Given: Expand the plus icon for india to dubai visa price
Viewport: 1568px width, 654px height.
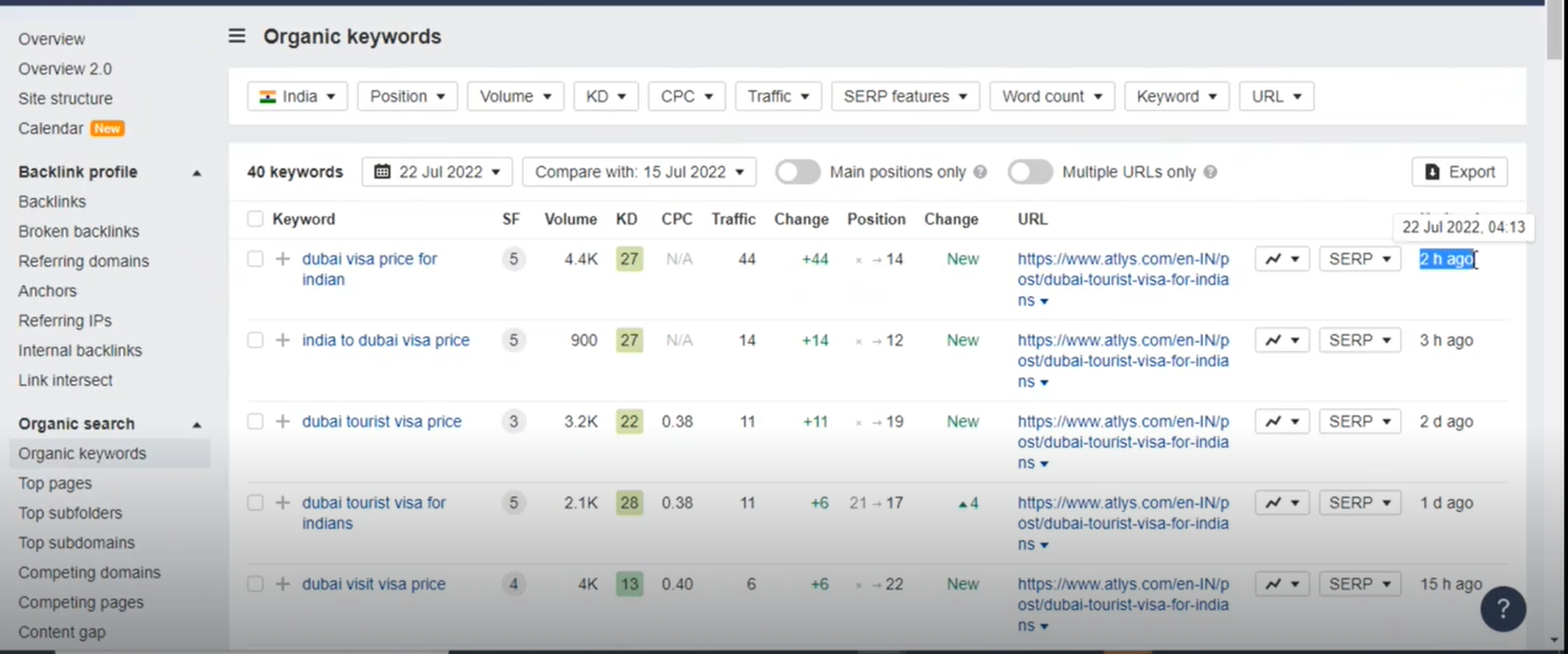Looking at the screenshot, I should tap(282, 340).
